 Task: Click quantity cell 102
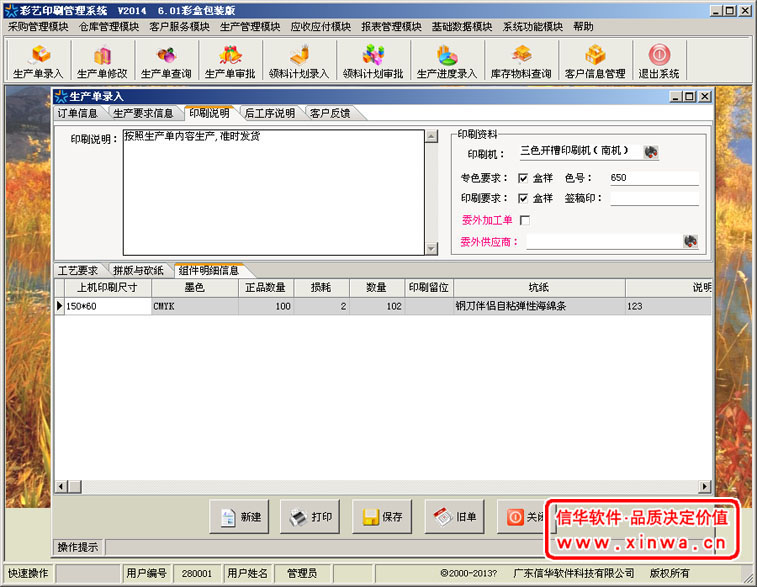pos(377,306)
